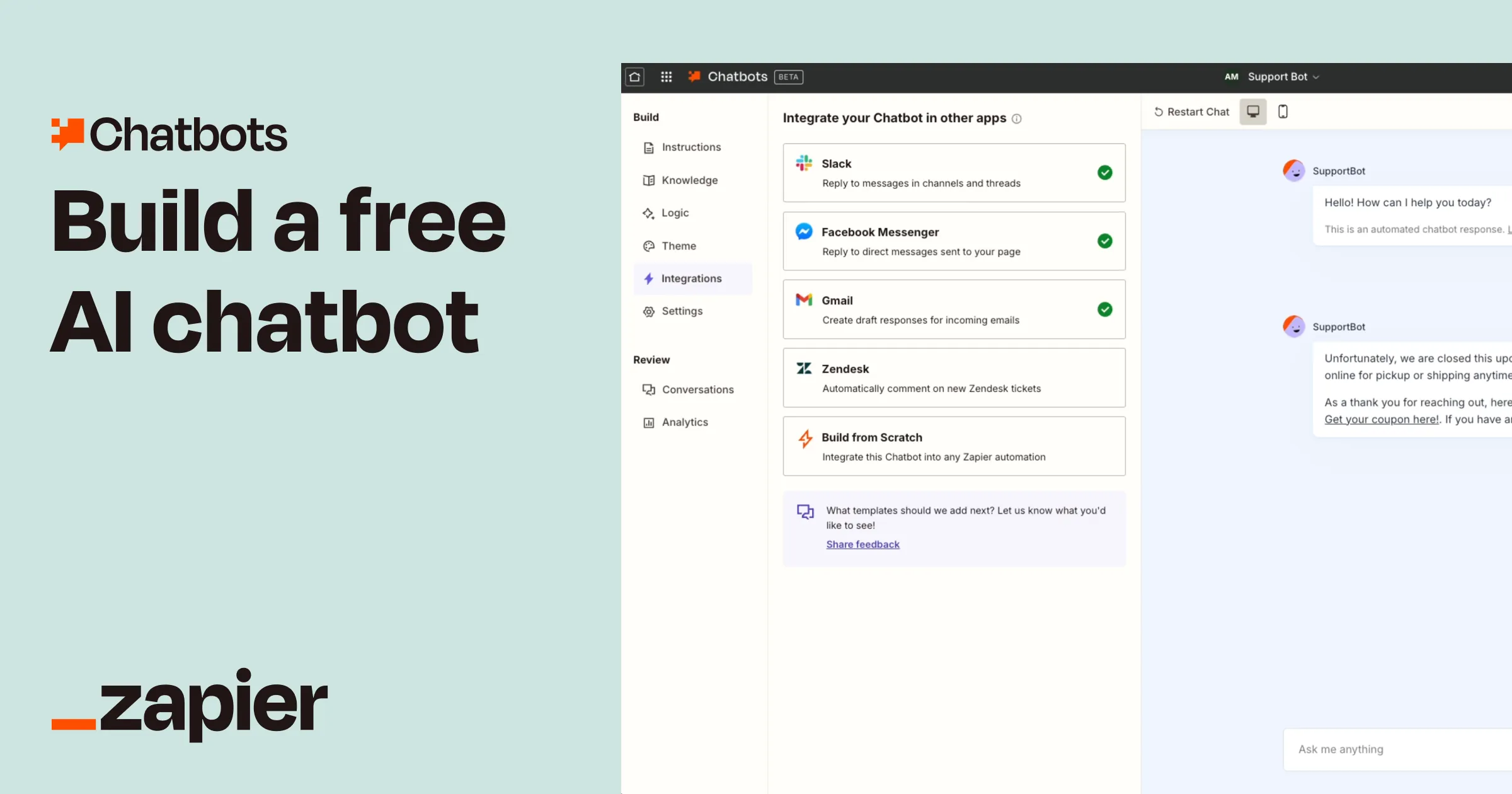
Task: Open the Instructions menu item
Action: (x=690, y=147)
